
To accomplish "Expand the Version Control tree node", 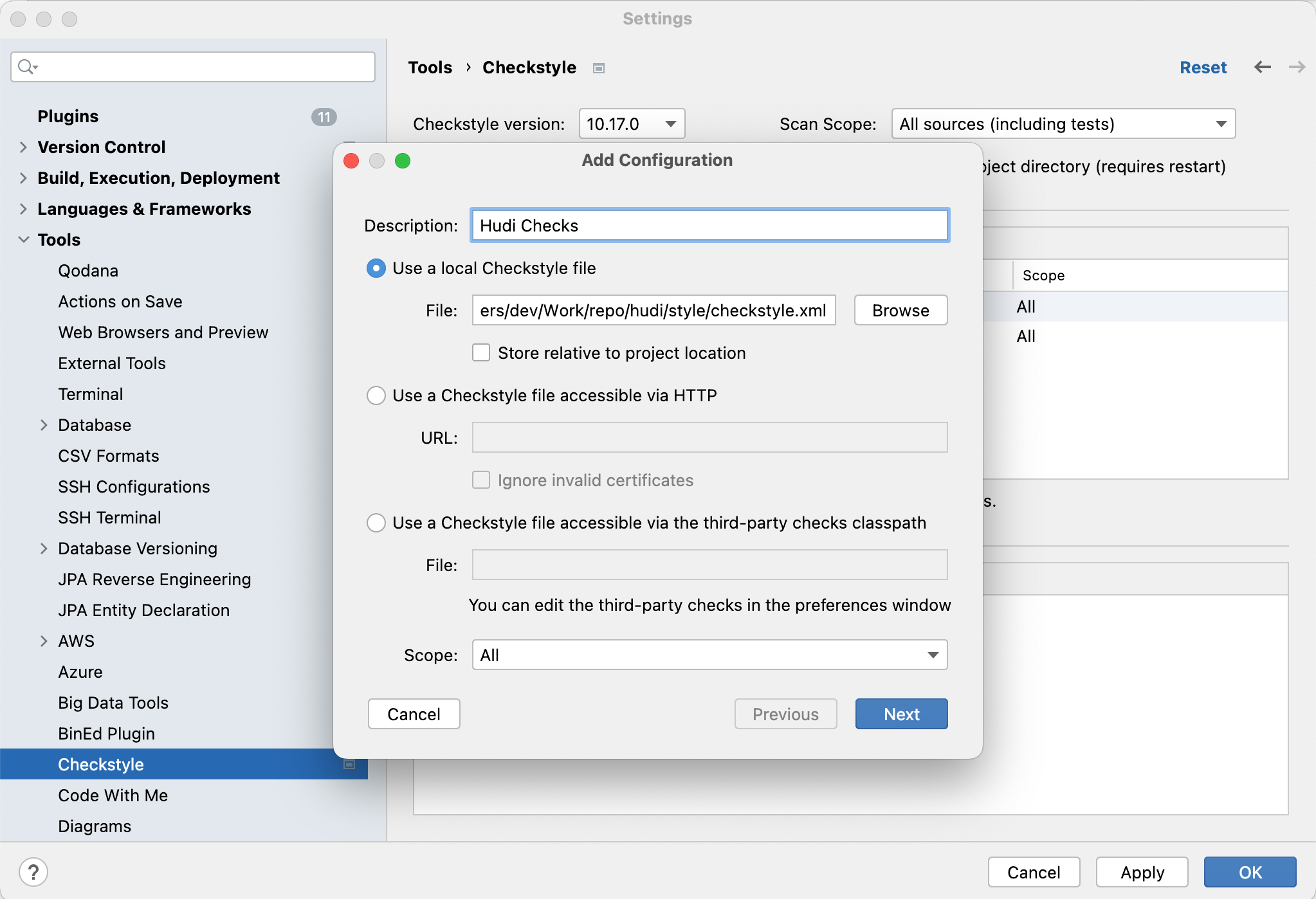I will [x=23, y=147].
